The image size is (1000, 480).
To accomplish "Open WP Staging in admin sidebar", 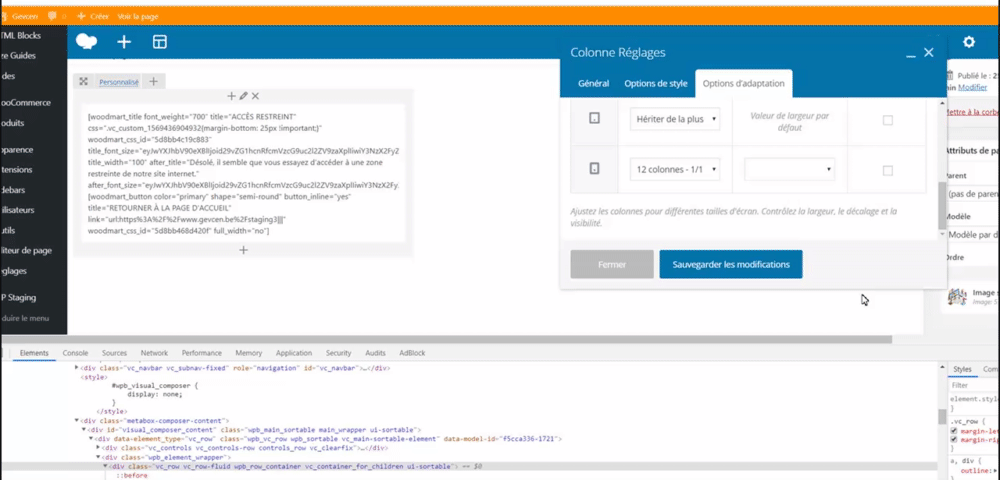I will tap(18, 297).
